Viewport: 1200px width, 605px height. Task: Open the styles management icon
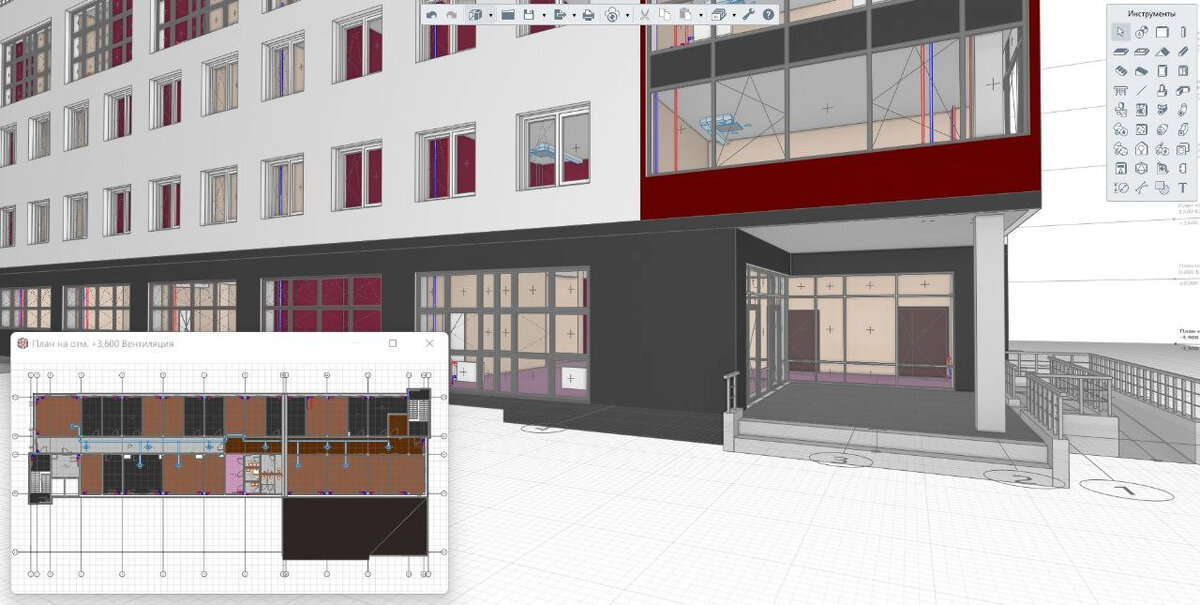pyautogui.click(x=718, y=15)
